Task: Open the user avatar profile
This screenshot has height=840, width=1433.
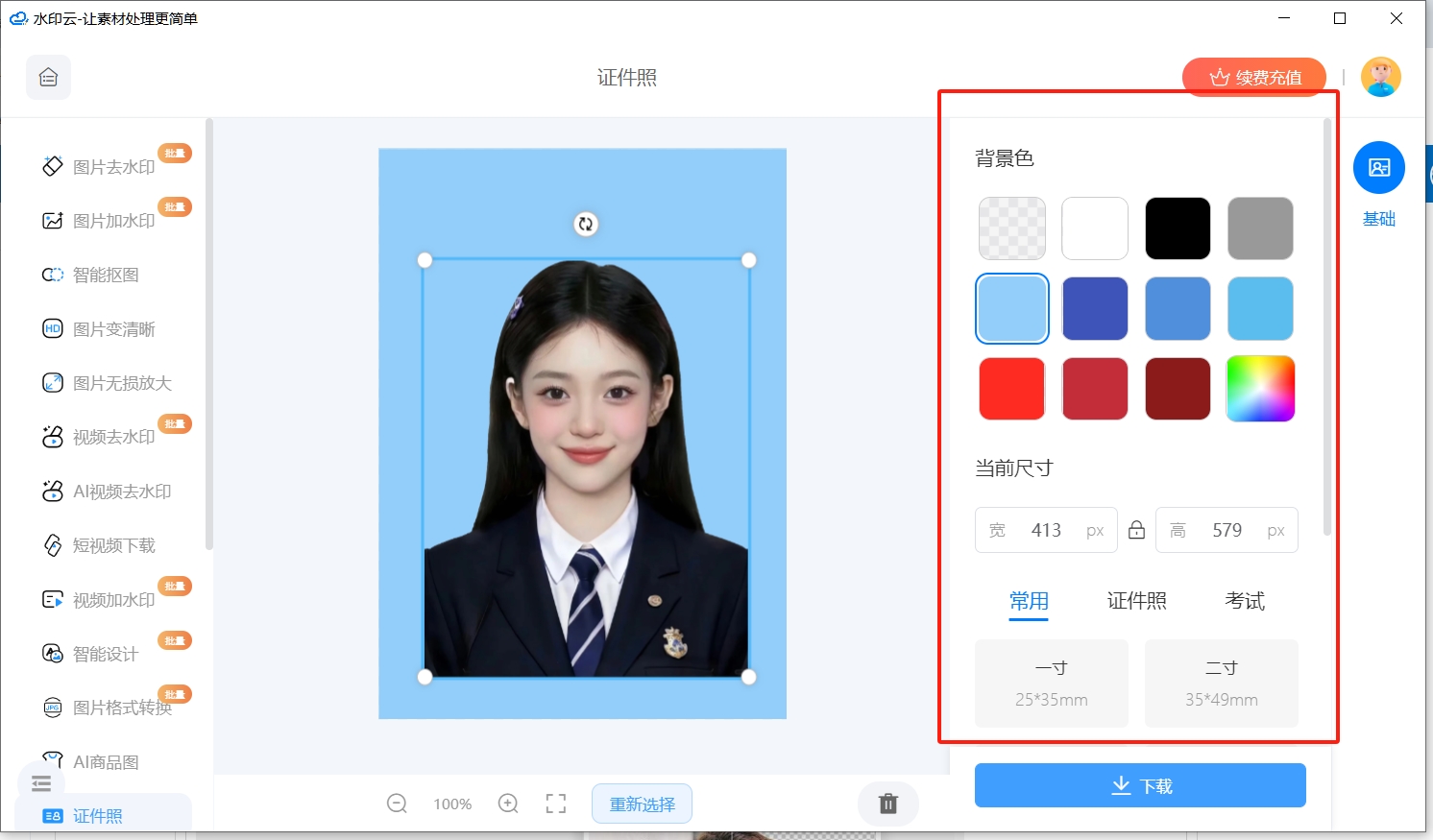Action: click(x=1380, y=77)
